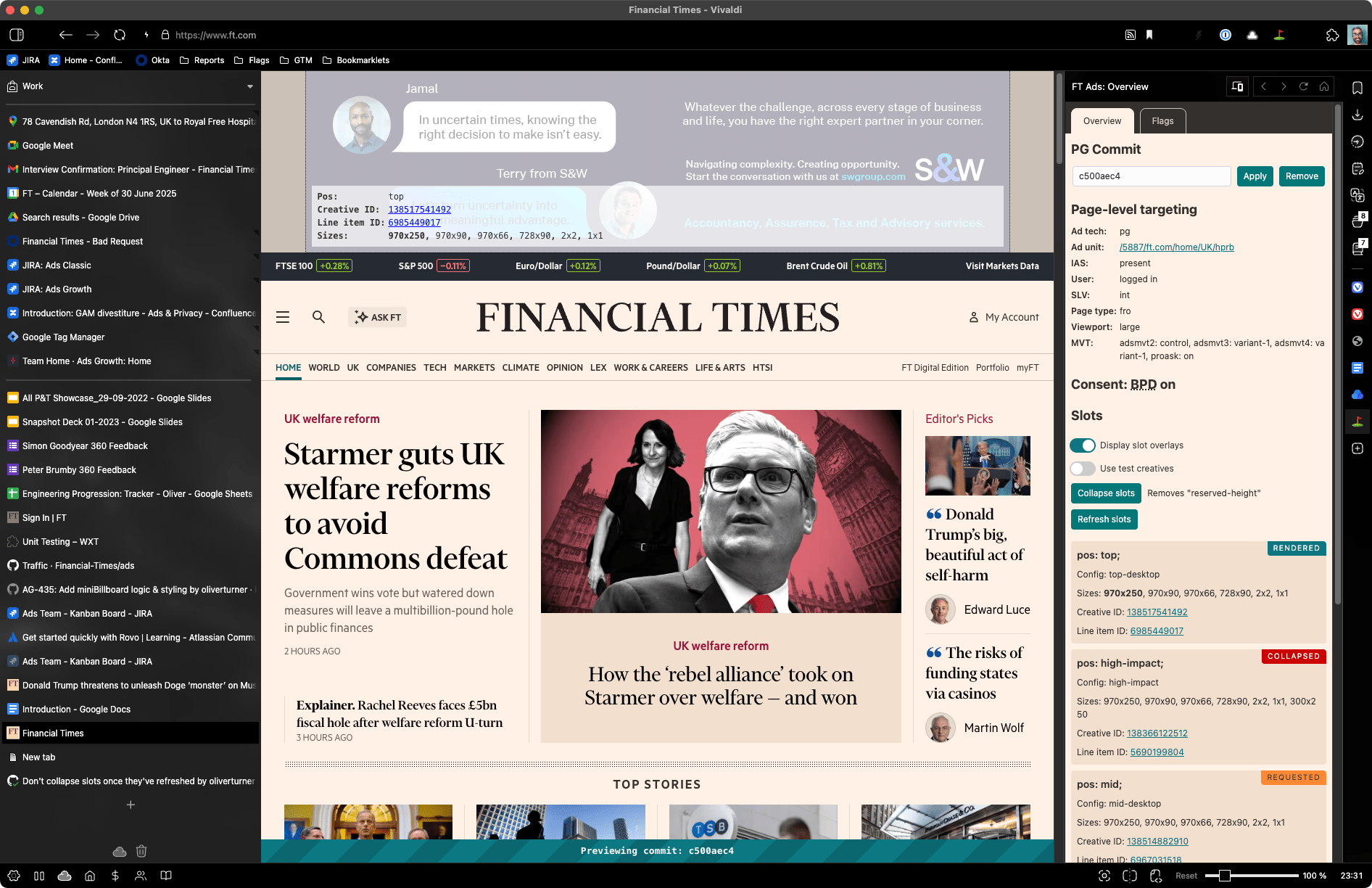The width and height of the screenshot is (1372, 888).
Task: Open the OPINION navigation section
Action: tap(565, 368)
